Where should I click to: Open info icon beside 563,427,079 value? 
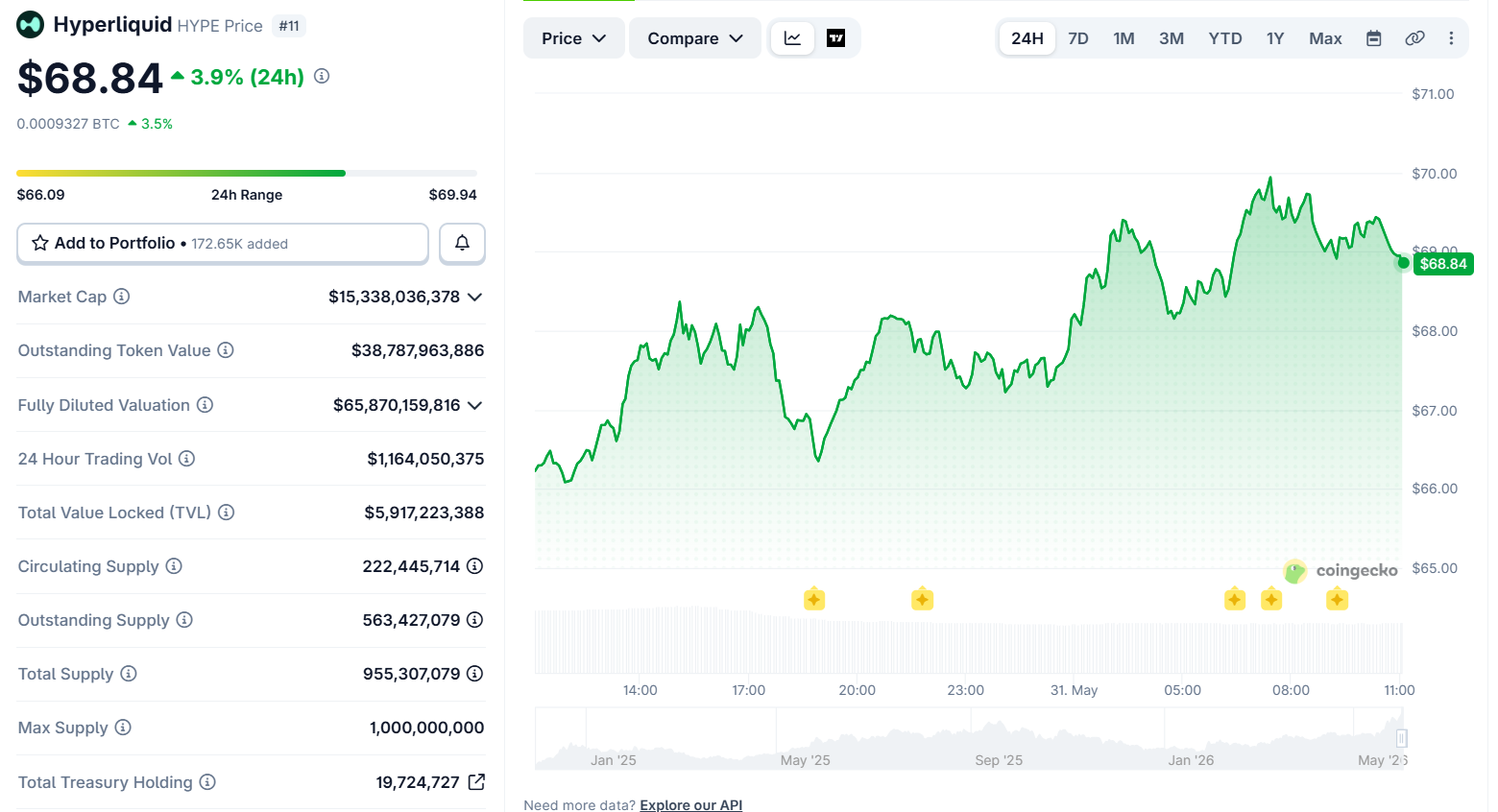point(474,620)
